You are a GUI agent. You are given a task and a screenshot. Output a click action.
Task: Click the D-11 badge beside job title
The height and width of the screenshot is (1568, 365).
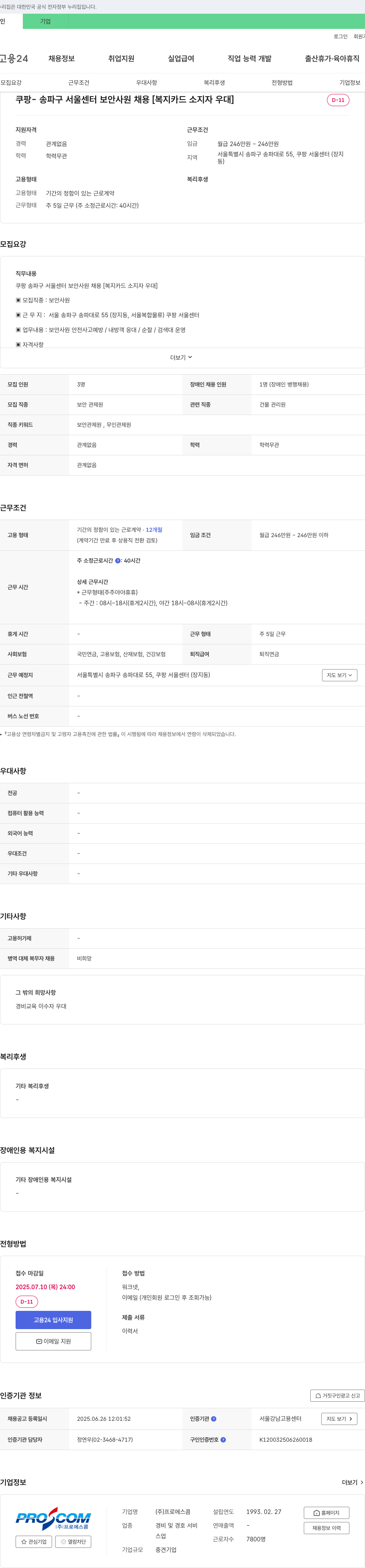[338, 100]
